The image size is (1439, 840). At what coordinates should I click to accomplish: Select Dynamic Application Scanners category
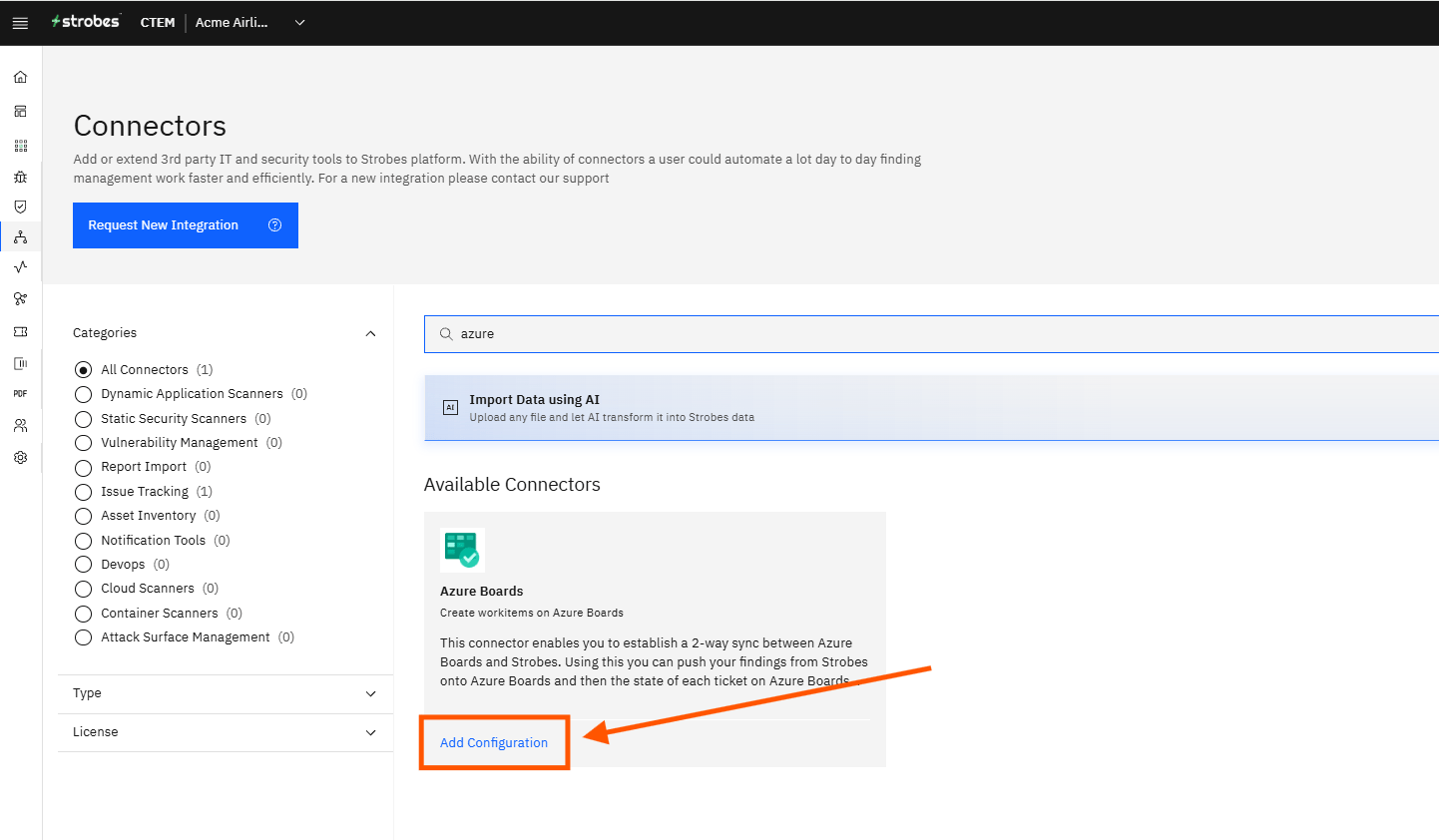[83, 394]
